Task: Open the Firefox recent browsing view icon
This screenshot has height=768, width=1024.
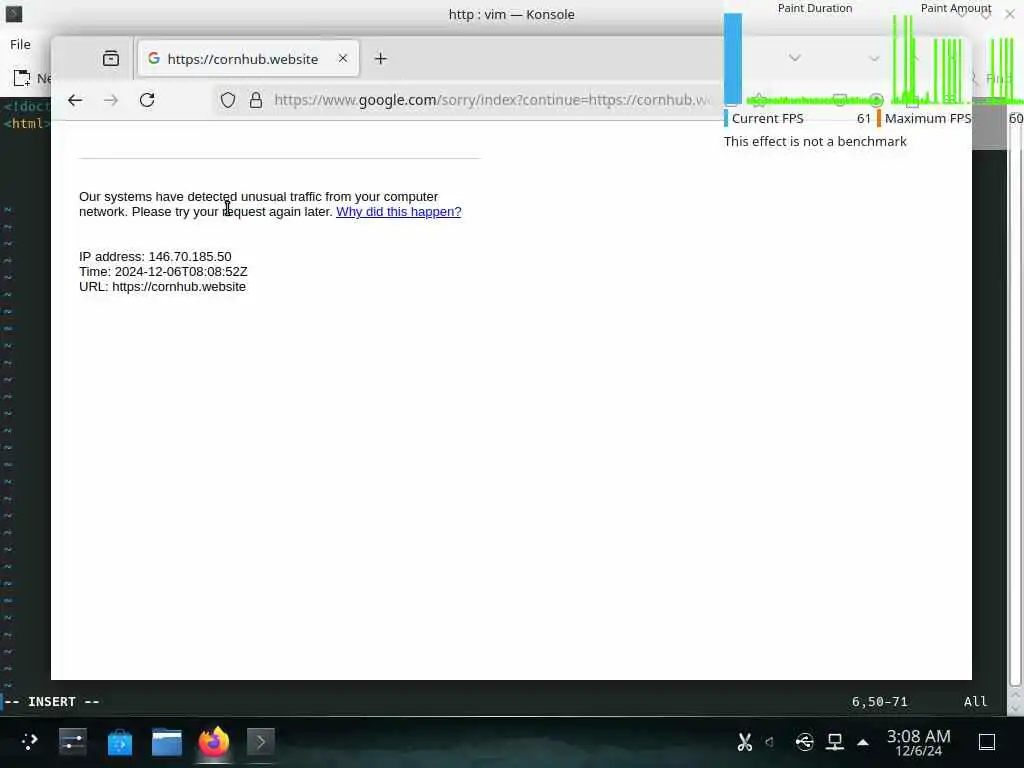Action: [111, 59]
